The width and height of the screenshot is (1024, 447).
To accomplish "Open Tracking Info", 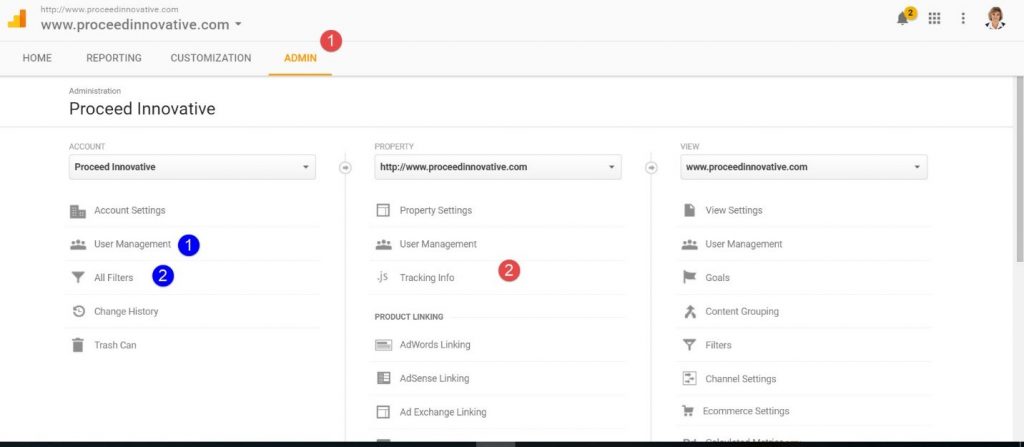I will tap(427, 278).
